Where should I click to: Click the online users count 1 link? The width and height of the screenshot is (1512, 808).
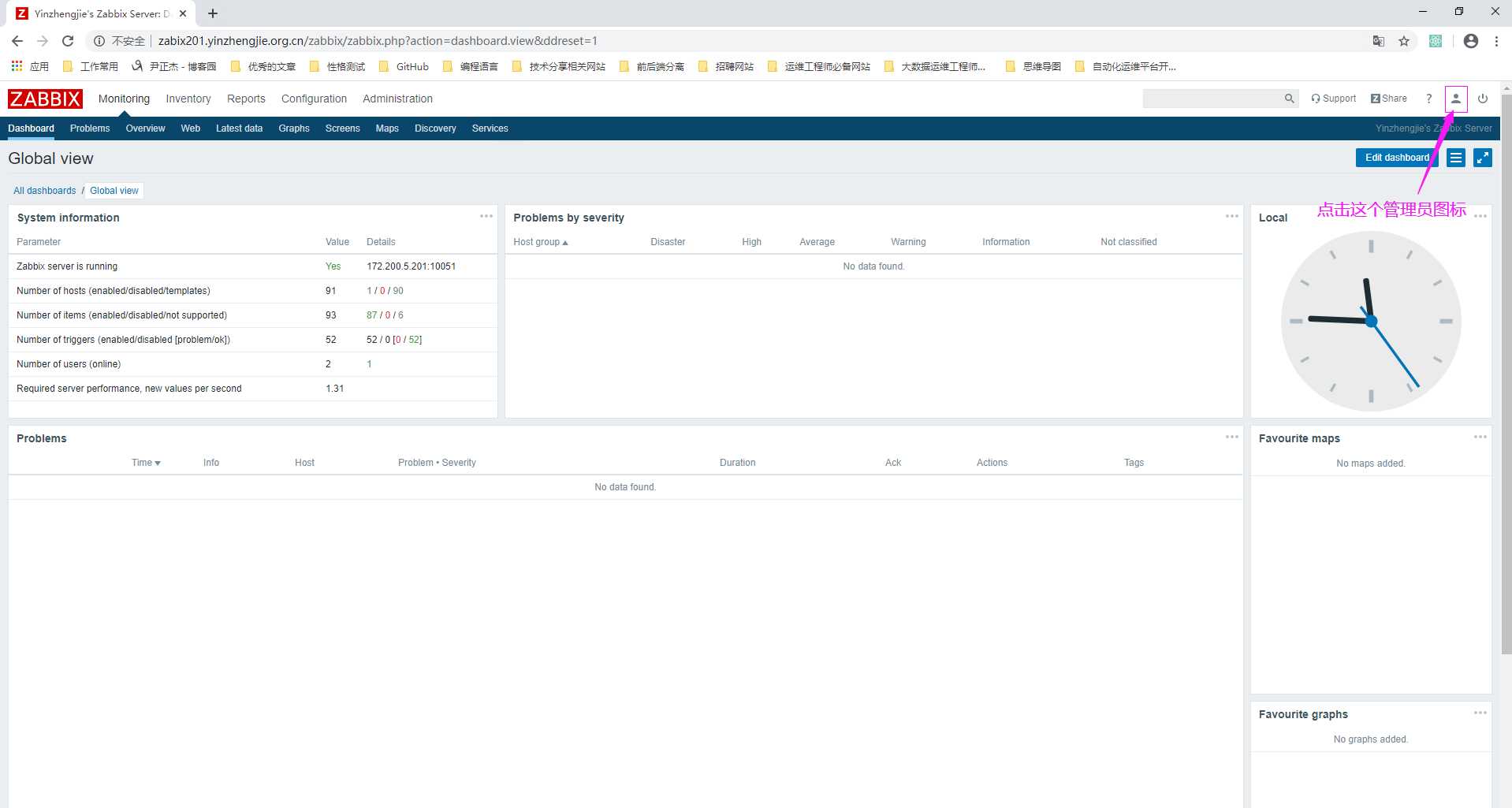point(369,364)
